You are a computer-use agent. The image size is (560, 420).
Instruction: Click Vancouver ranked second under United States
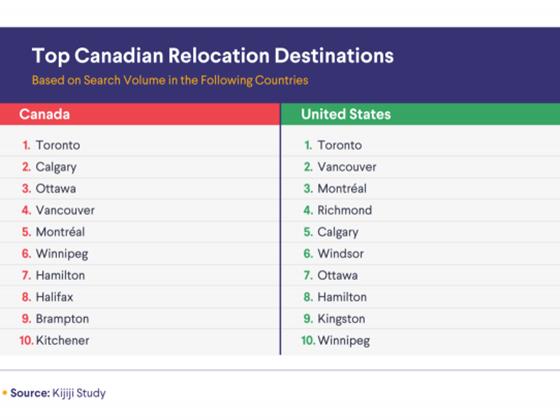click(347, 167)
